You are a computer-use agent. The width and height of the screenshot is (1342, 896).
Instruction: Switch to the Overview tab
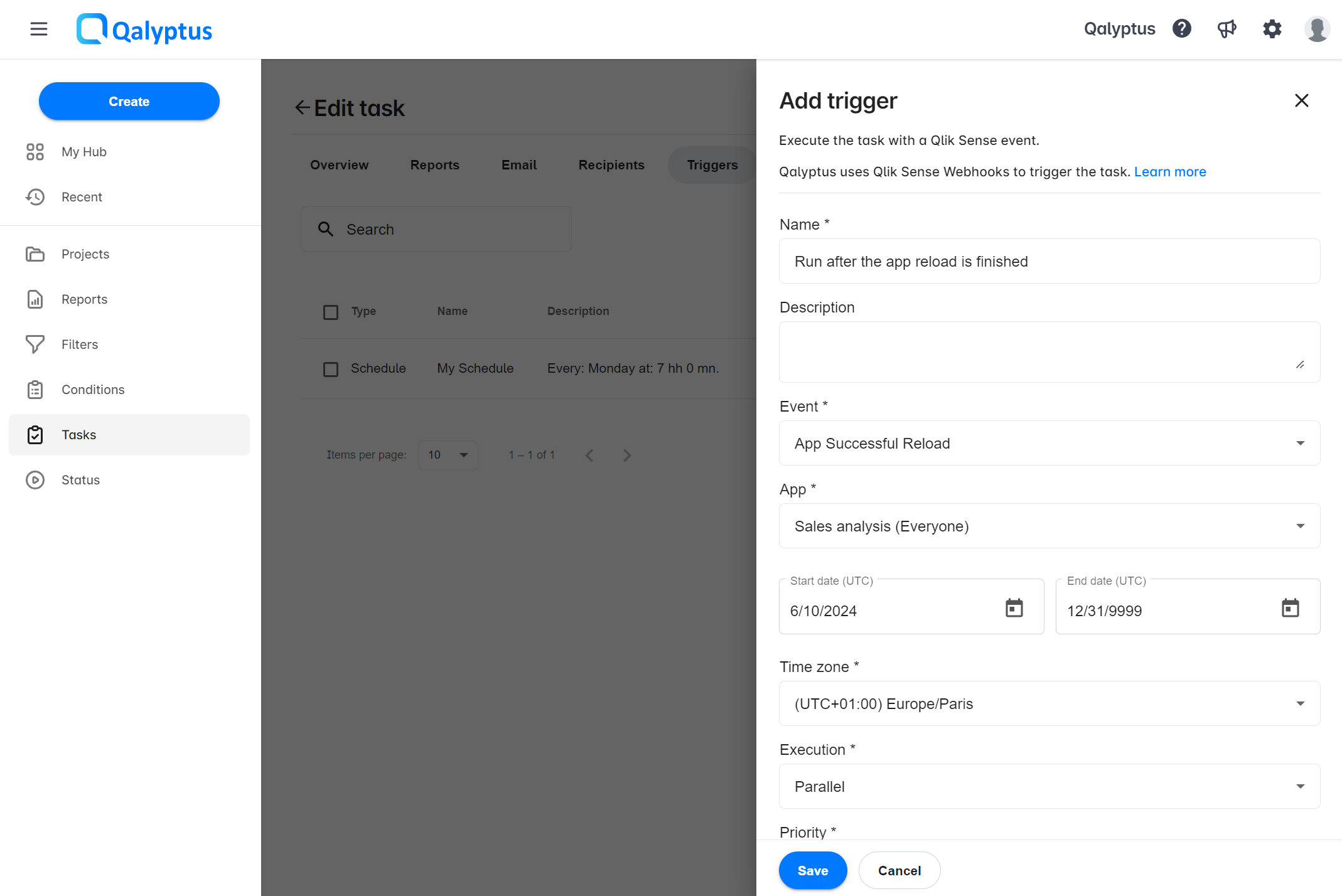pos(339,163)
